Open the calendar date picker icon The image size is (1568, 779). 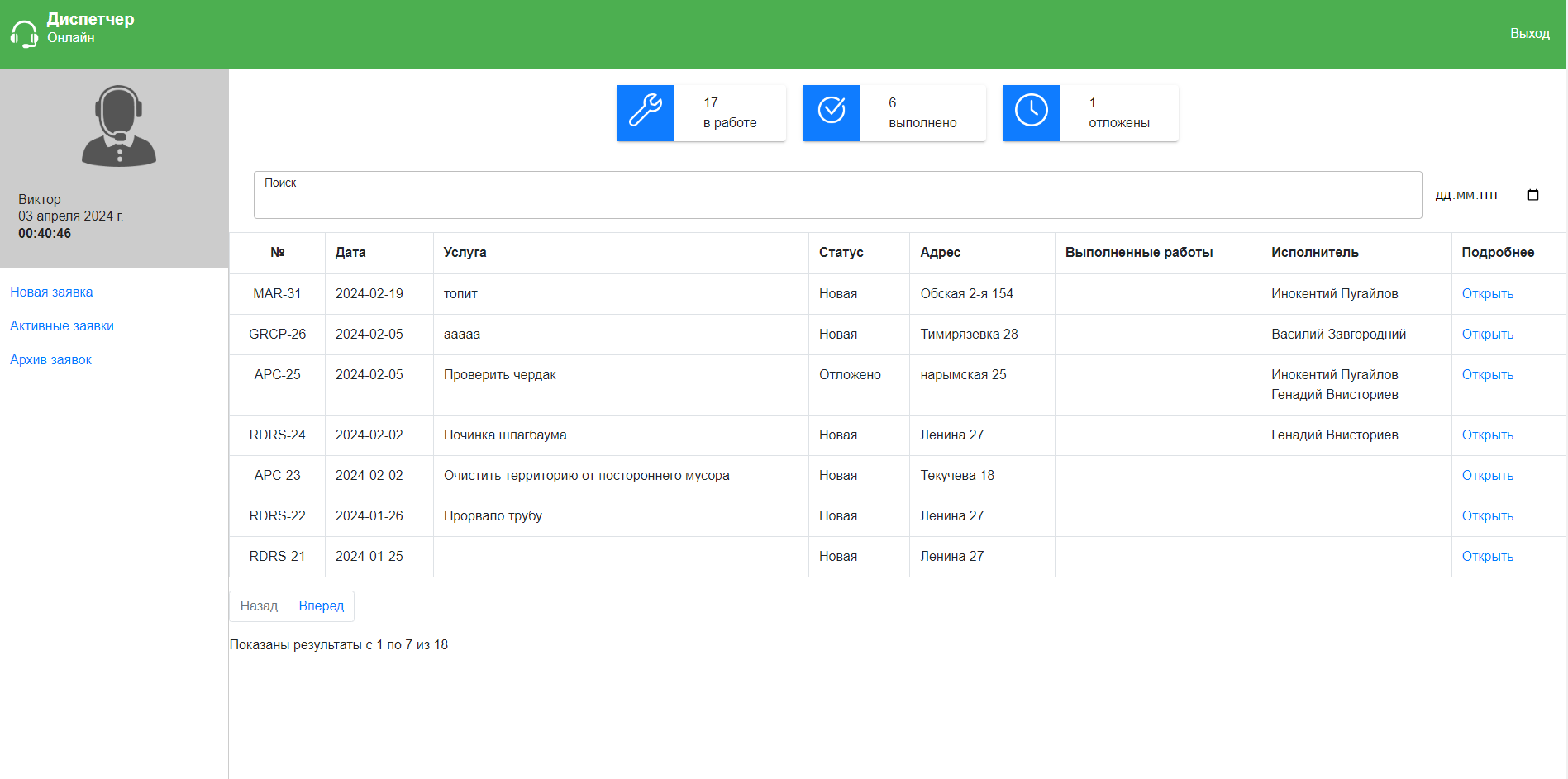coord(1533,195)
